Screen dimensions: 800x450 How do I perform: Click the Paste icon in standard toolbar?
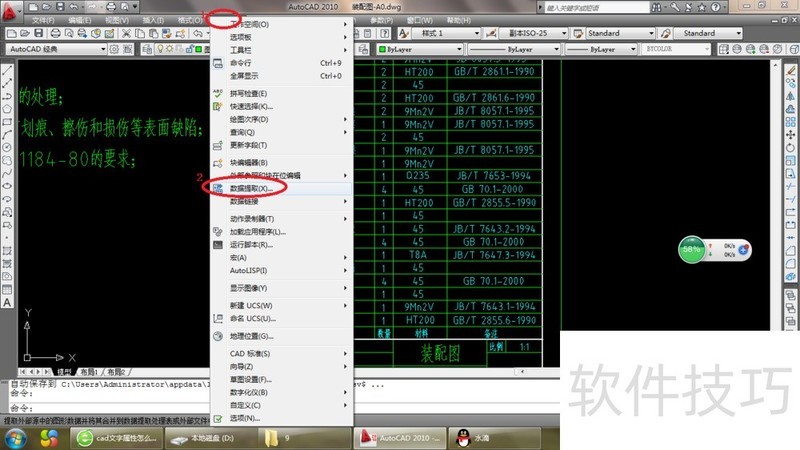tap(153, 34)
